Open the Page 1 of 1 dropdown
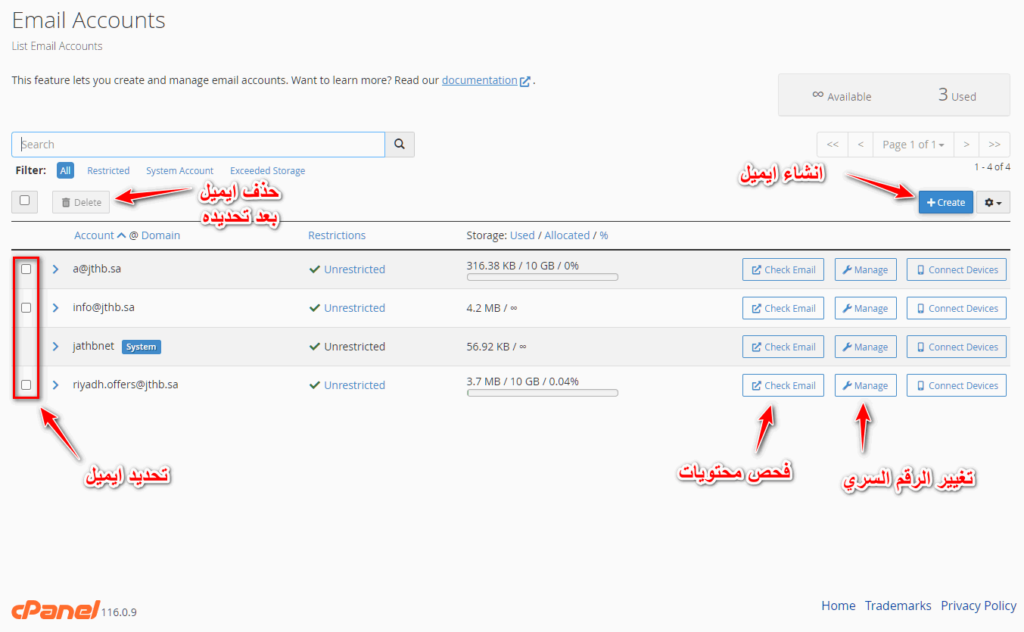 point(913,145)
